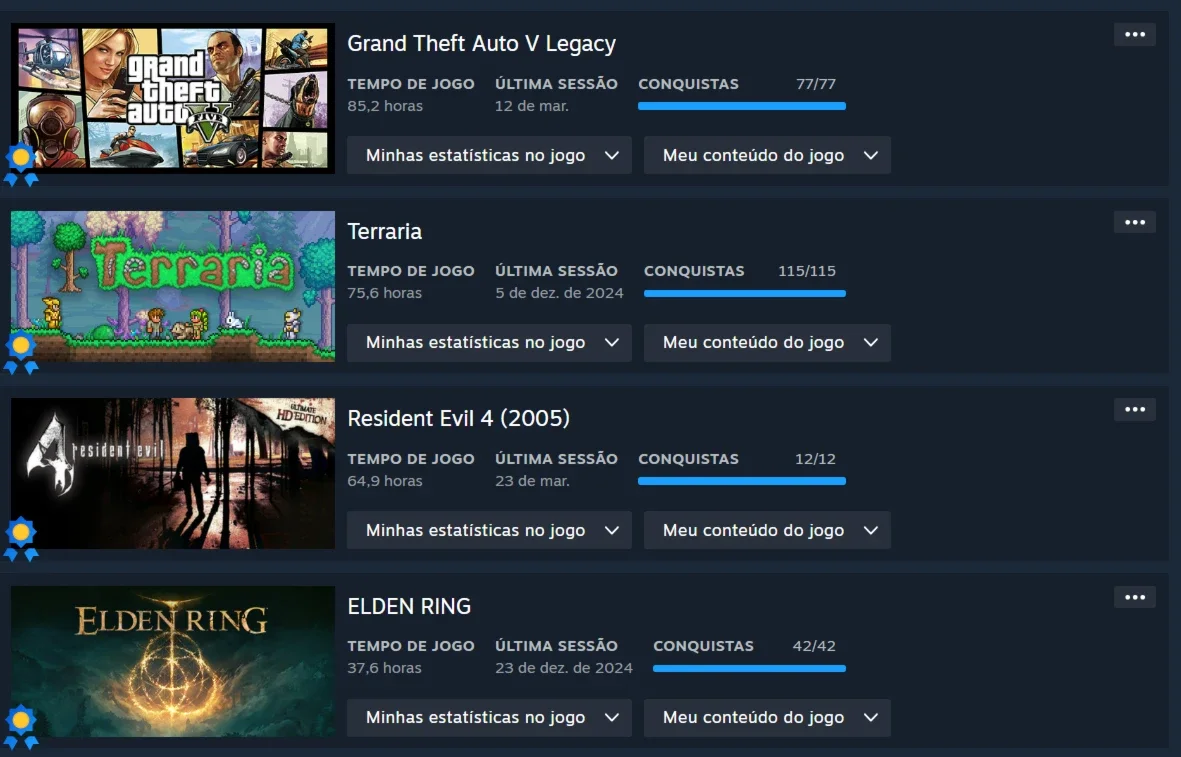The height and width of the screenshot is (757, 1181).
Task: Open the three-dot menu for Grand Theft Auto V Legacy
Action: coord(1134,35)
